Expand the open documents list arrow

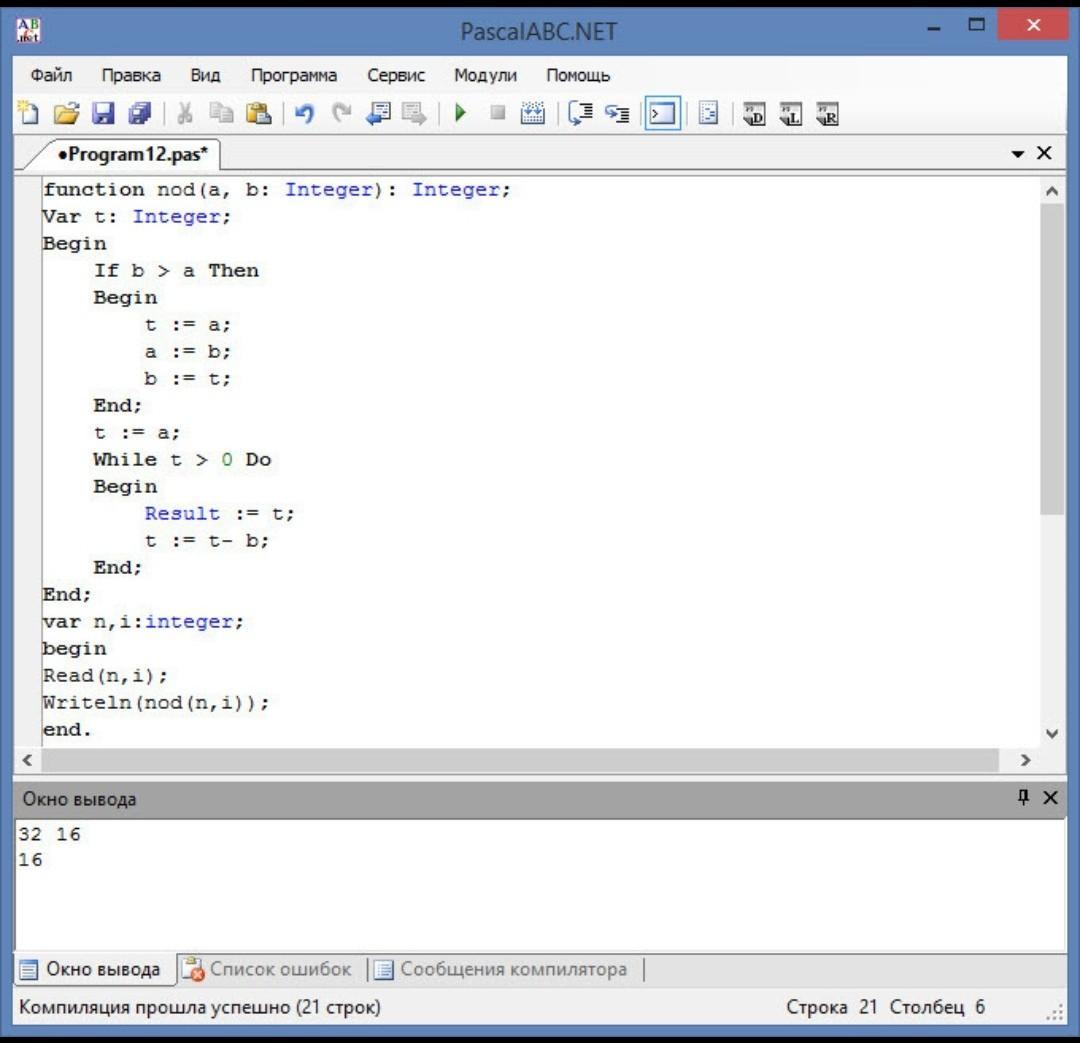1018,154
